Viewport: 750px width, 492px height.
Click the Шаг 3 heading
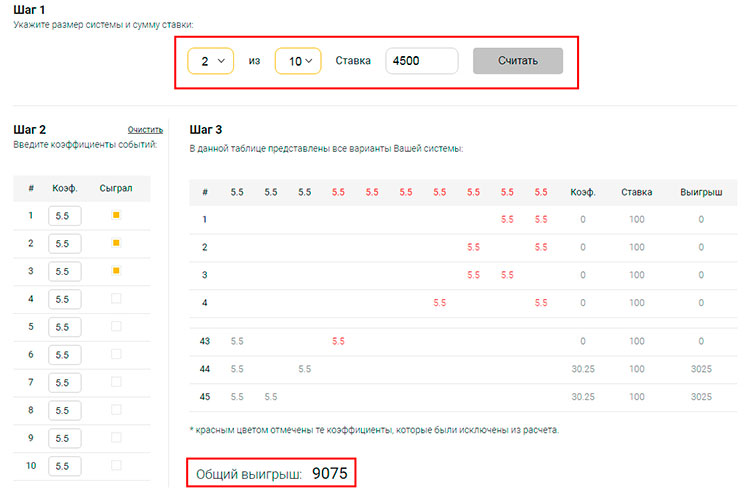pyautogui.click(x=206, y=130)
